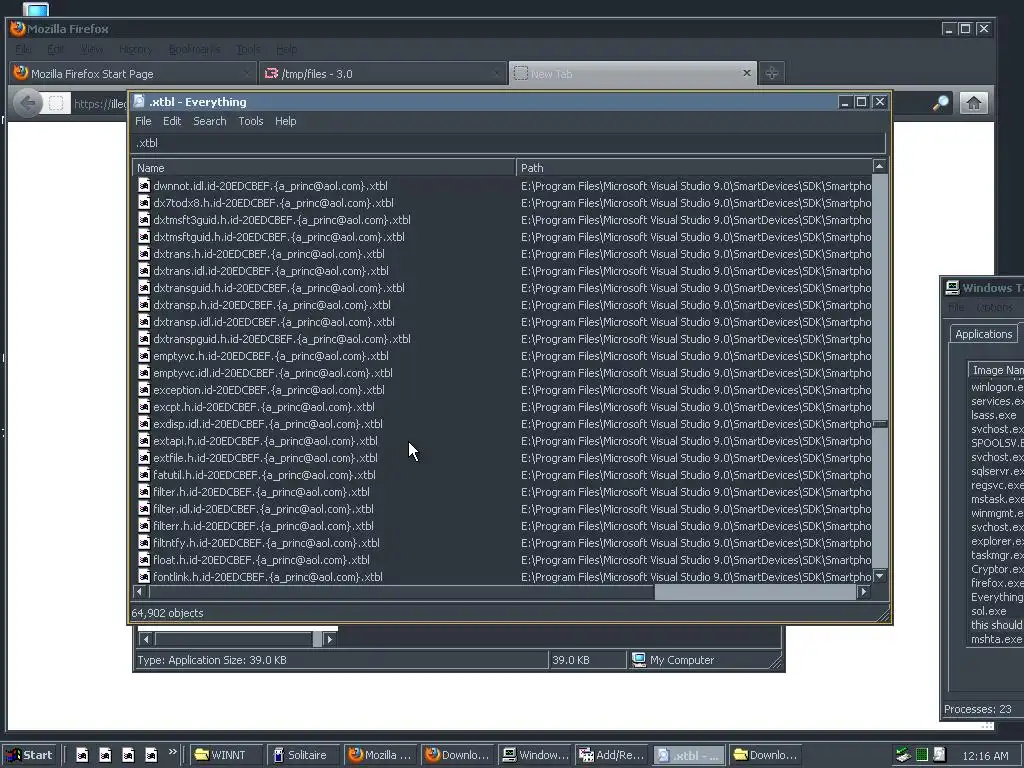This screenshot has height=768, width=1024.
Task: Select dxtransp.idl.id-20EDCBEF file name
Action: pos(274,322)
